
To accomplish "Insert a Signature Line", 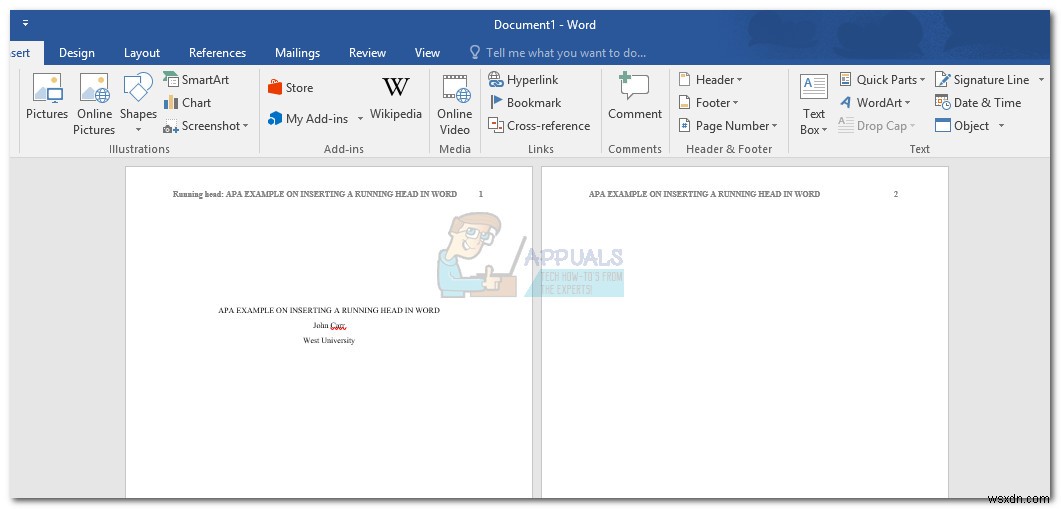I will click(983, 80).
